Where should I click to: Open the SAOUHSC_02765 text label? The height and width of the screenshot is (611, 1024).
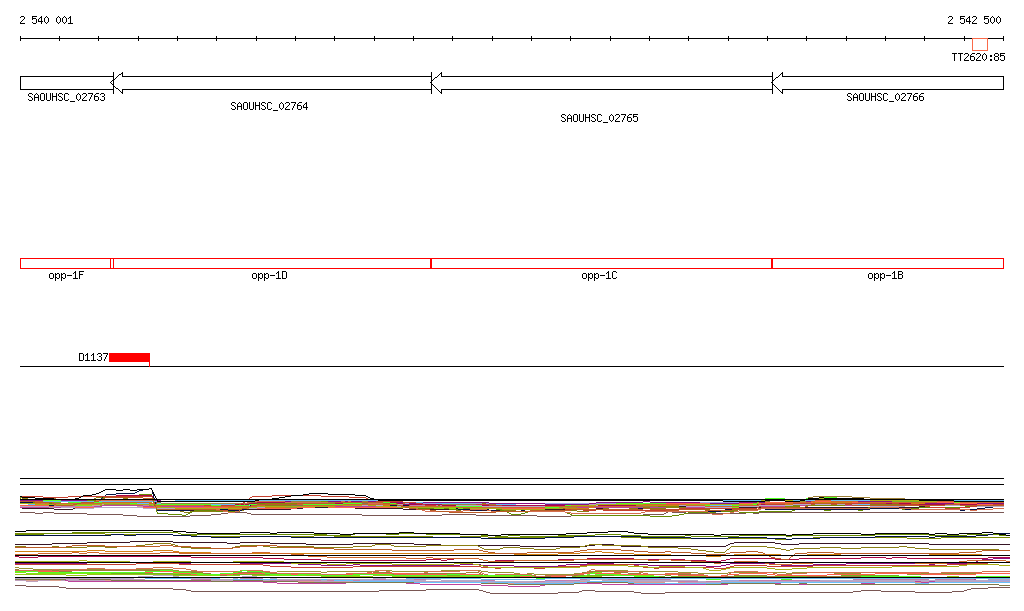coord(599,118)
